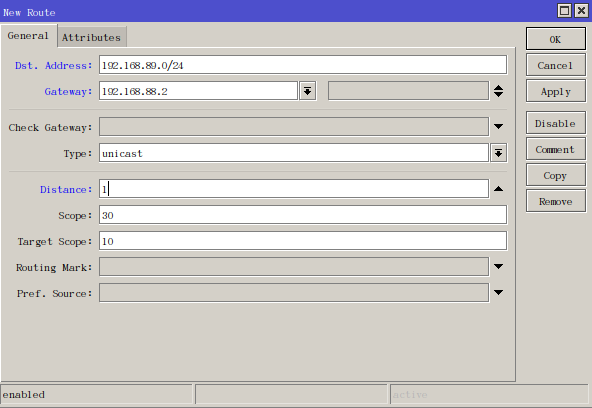
Task: Select the General tab
Action: click(x=28, y=36)
